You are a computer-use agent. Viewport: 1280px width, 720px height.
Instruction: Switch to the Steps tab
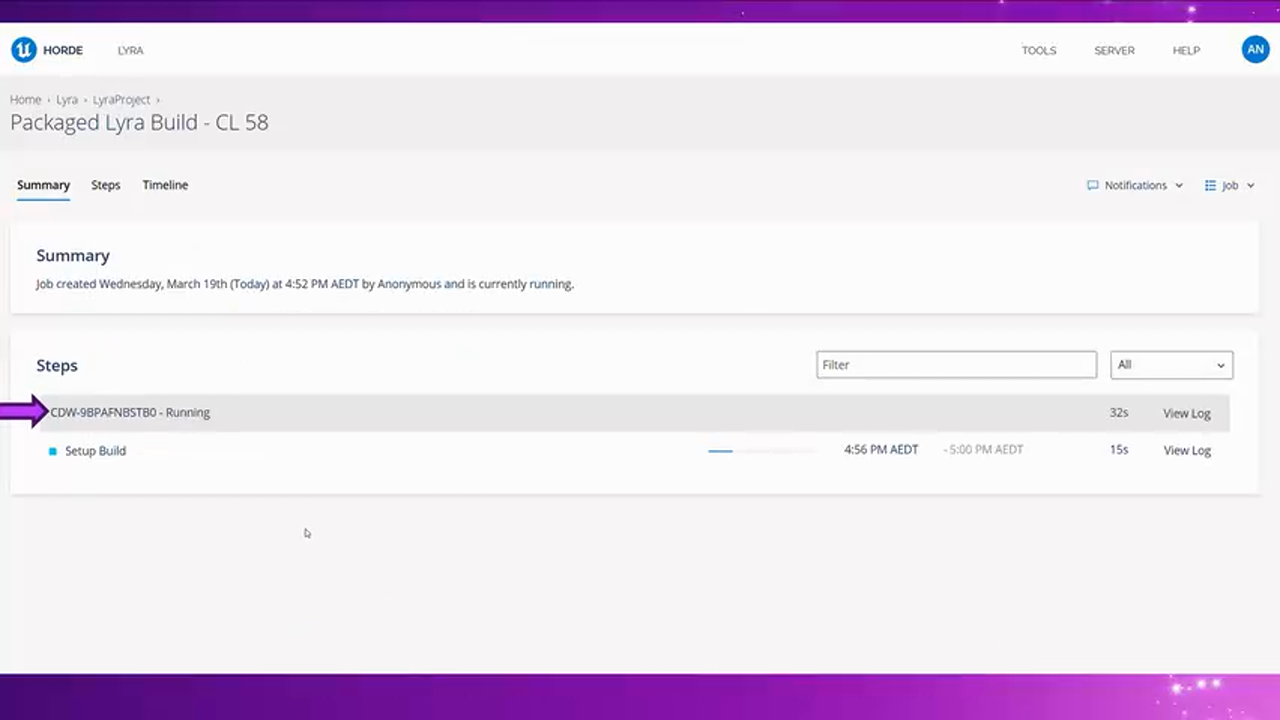coord(105,185)
